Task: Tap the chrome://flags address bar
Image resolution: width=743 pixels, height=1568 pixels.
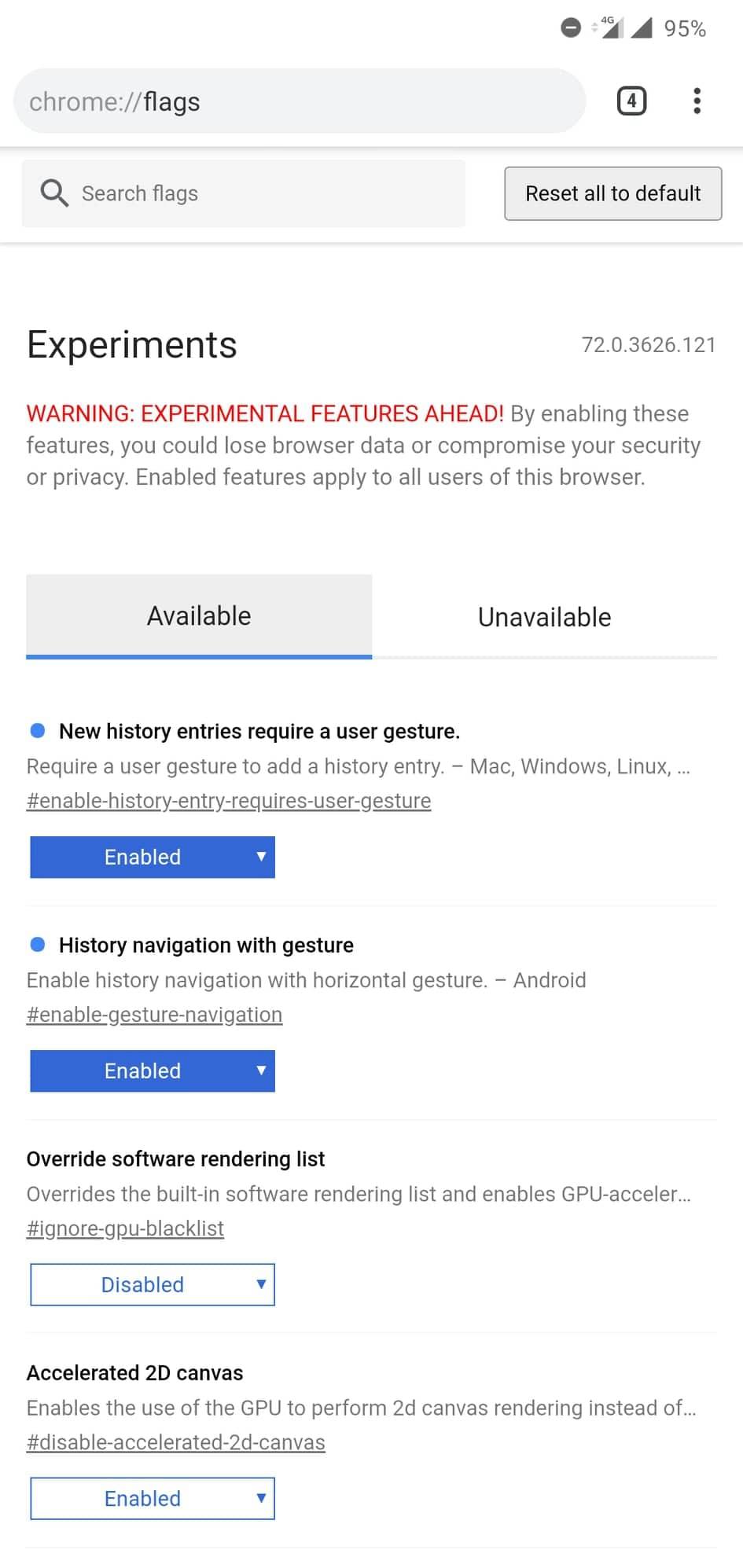Action: [x=299, y=101]
